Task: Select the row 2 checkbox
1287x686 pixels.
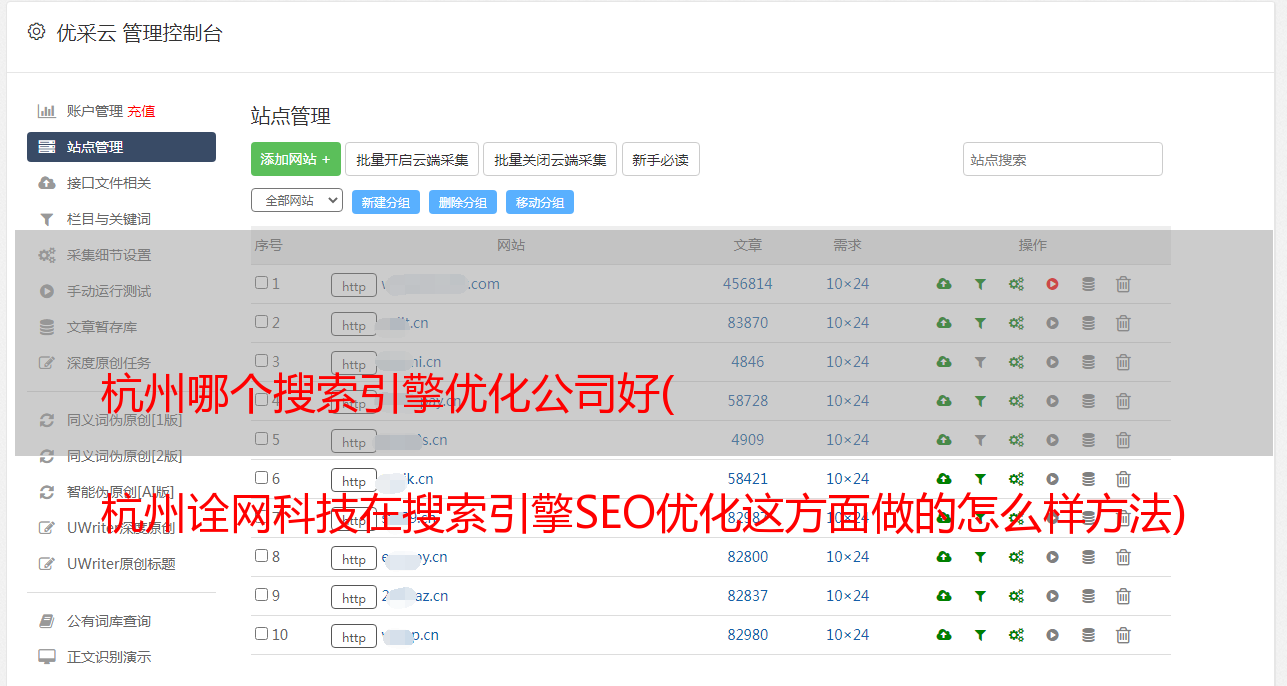Action: tap(261, 322)
